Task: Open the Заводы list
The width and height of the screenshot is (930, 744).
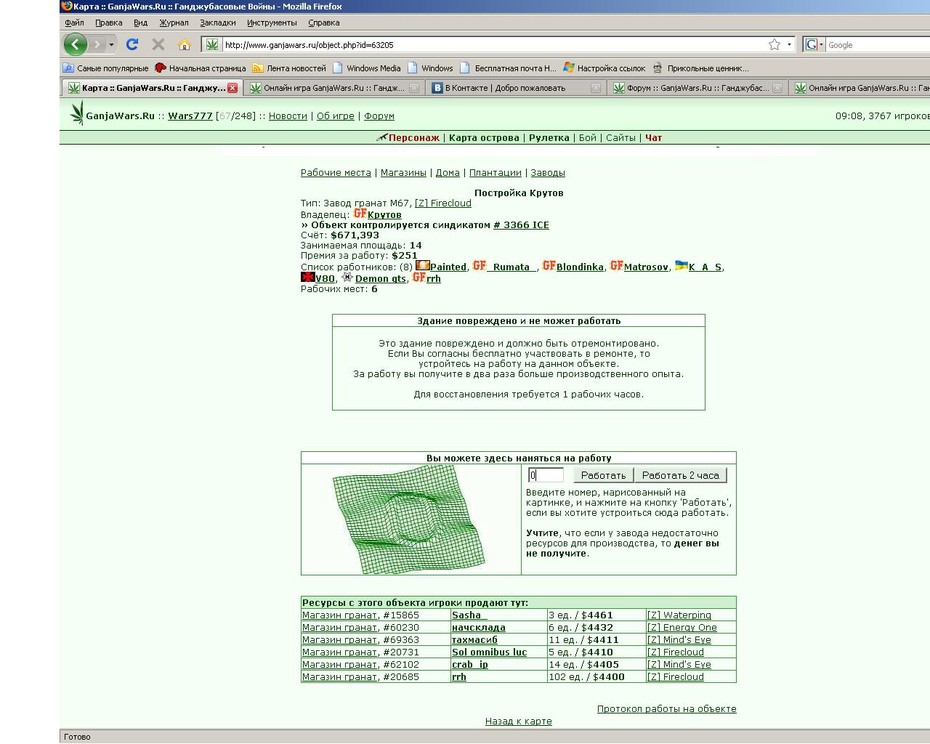Action: coord(547,173)
